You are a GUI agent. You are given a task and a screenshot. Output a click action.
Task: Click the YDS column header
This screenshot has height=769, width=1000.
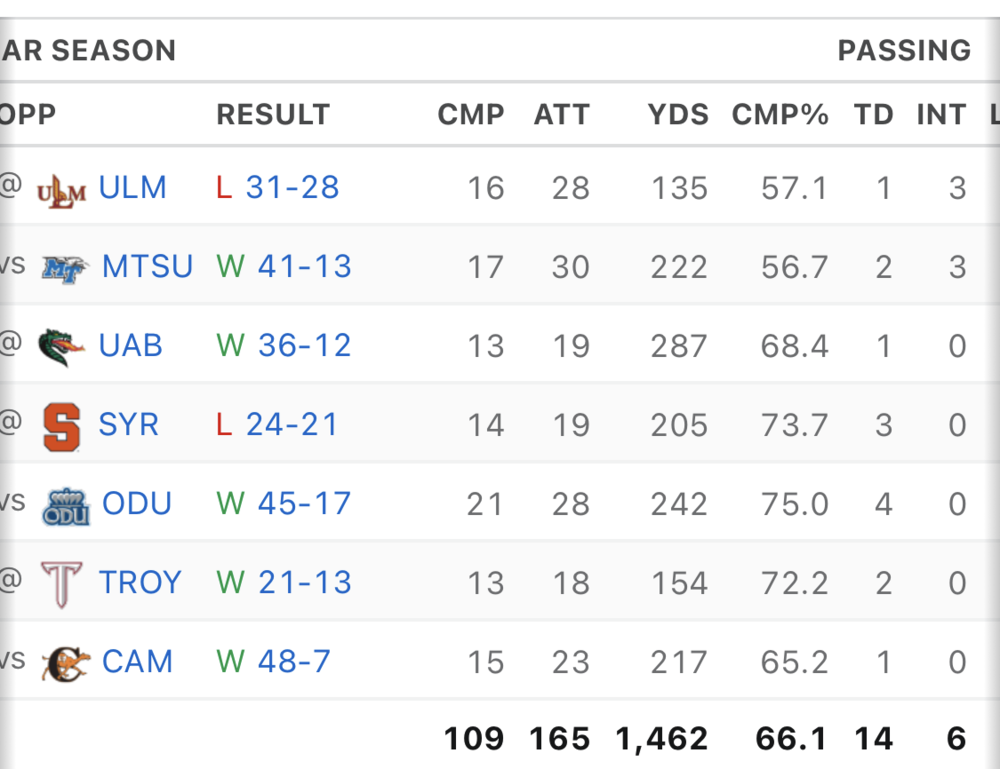pyautogui.click(x=677, y=115)
